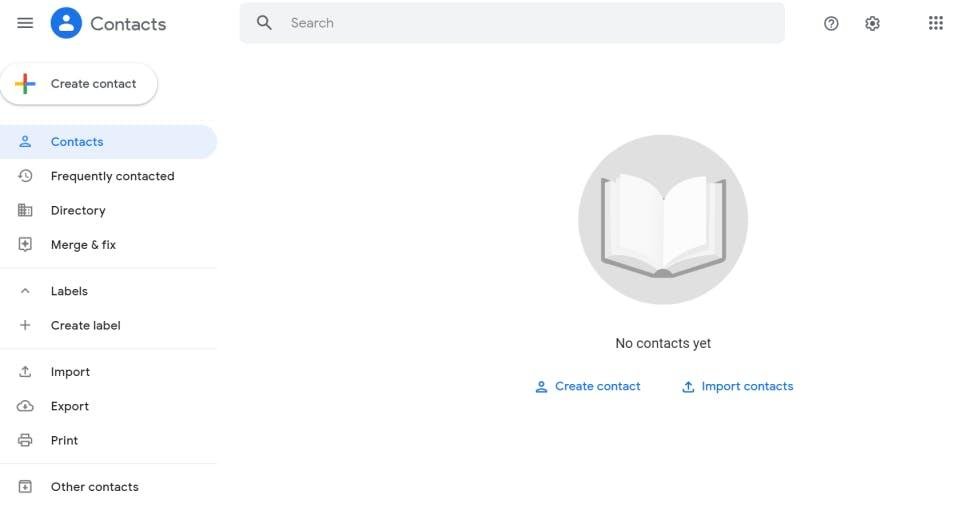Click the Directory building icon
Viewport: 960px width, 507px height.
(26, 210)
